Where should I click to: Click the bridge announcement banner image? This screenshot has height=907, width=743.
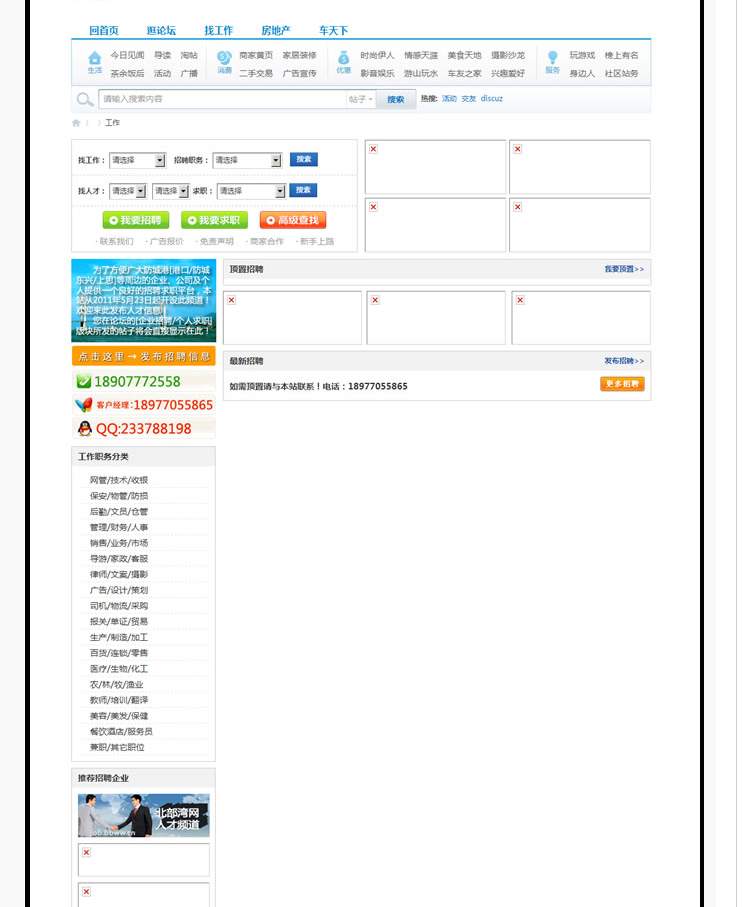(x=144, y=301)
